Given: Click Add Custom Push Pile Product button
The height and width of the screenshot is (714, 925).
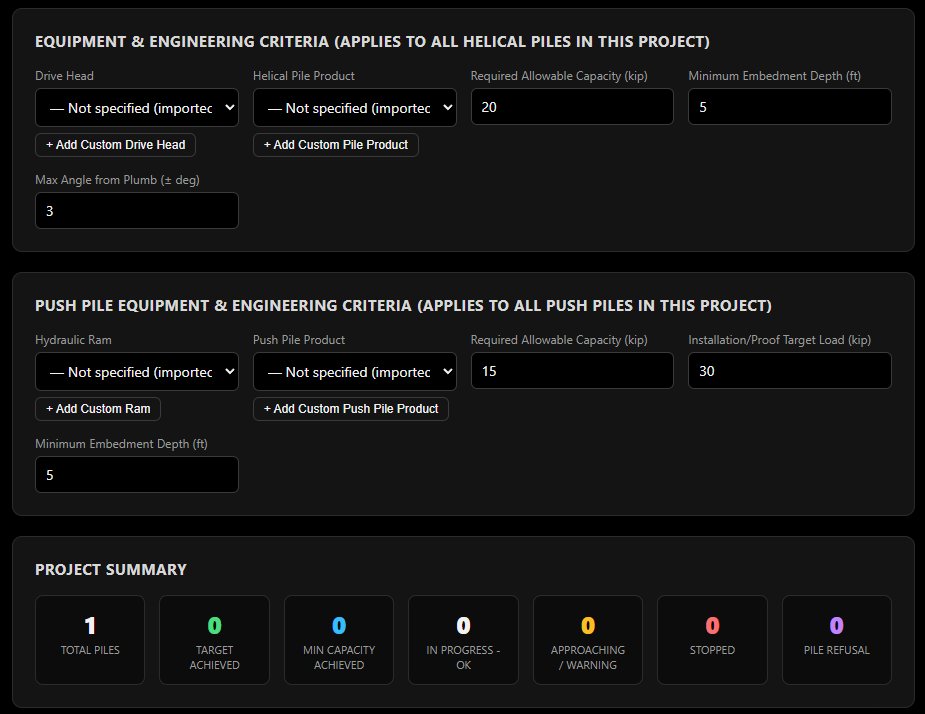Looking at the screenshot, I should pos(351,408).
